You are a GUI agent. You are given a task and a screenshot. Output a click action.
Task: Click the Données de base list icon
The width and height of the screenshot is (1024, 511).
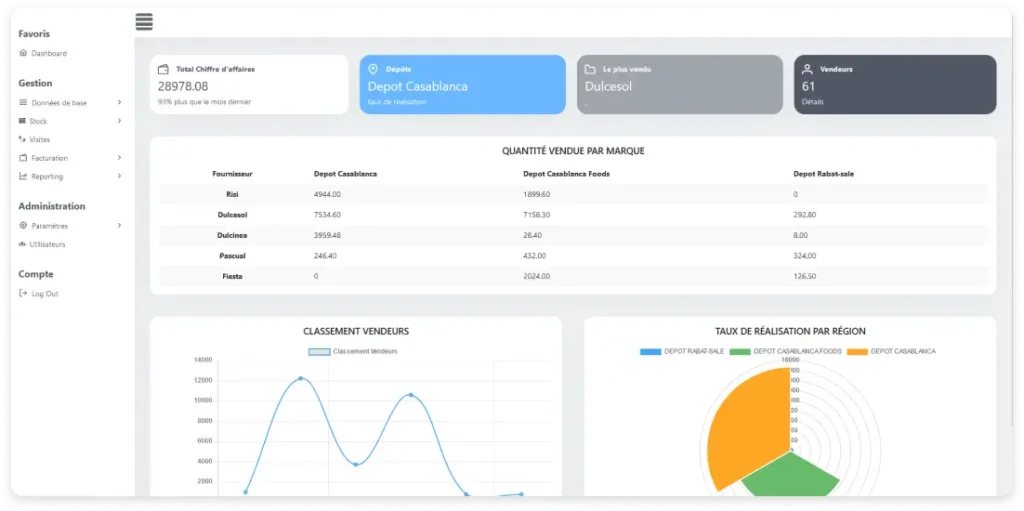coord(24,103)
